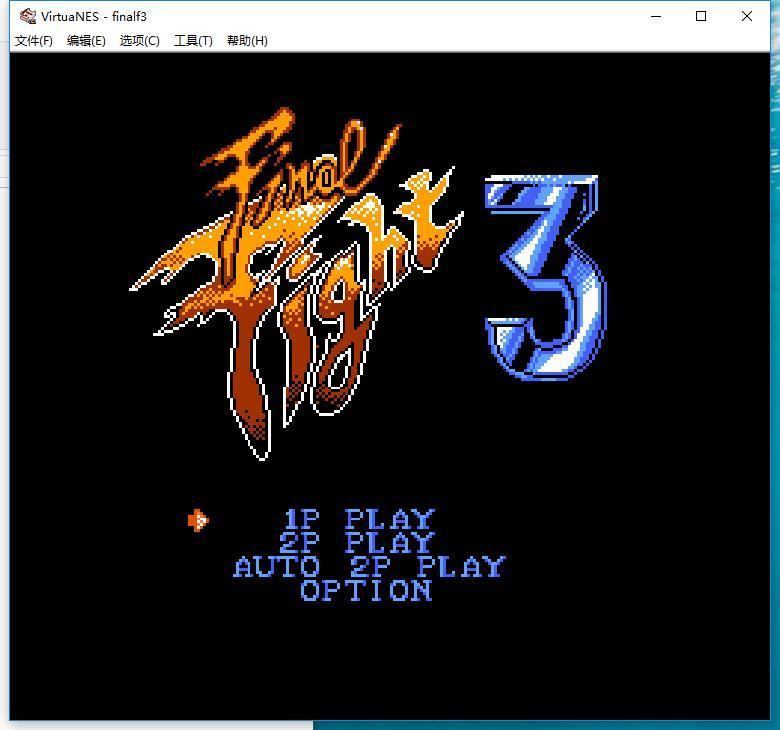The width and height of the screenshot is (780, 730).
Task: Maximize the VirtuaNES window
Action: [701, 16]
